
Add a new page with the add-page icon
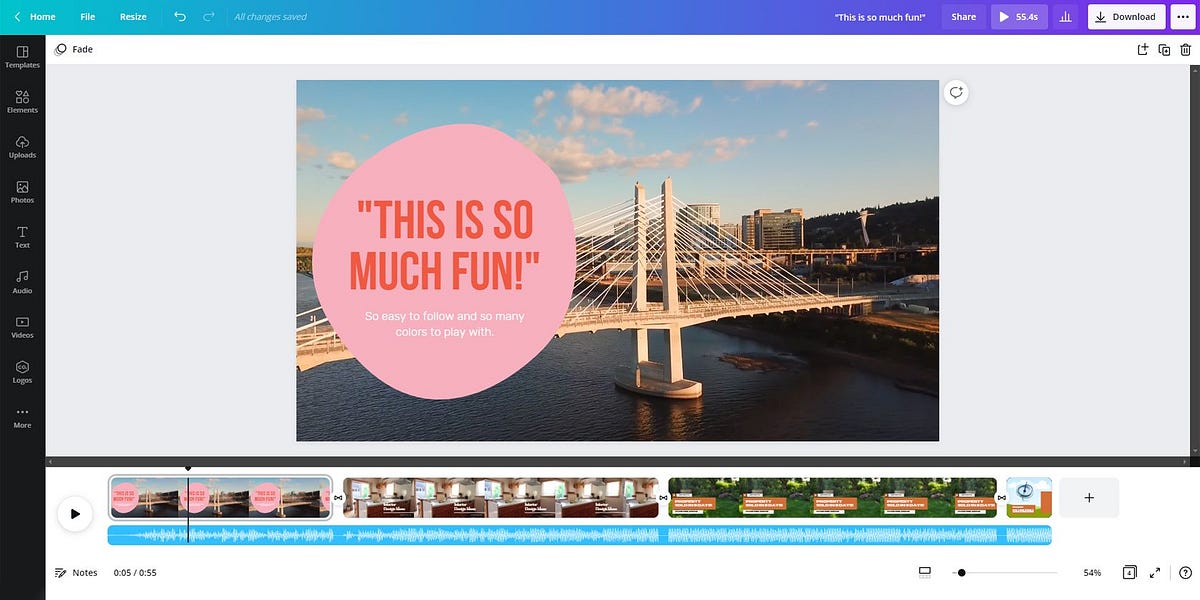[1089, 497]
